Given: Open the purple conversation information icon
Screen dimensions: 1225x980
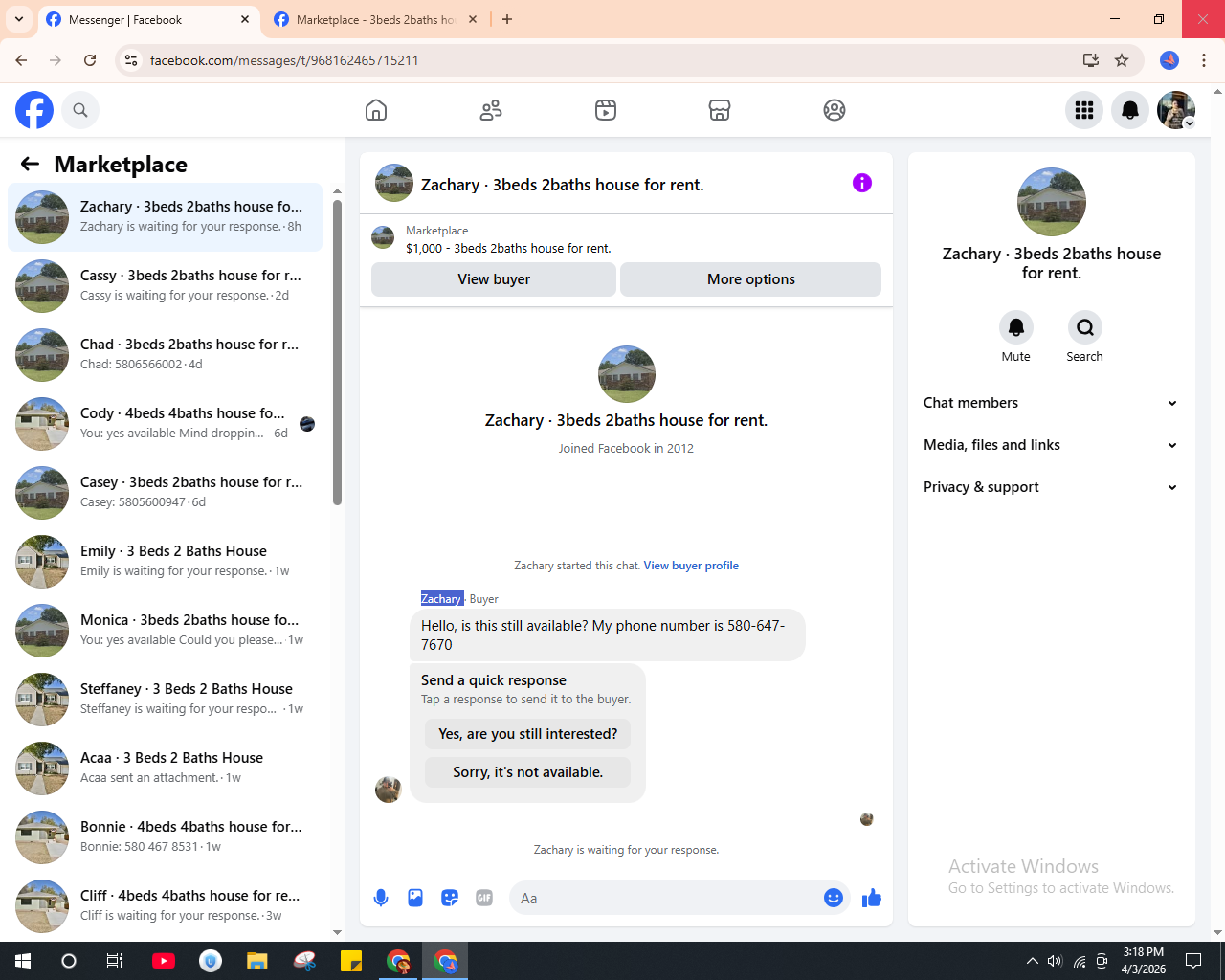Looking at the screenshot, I should coord(862,183).
